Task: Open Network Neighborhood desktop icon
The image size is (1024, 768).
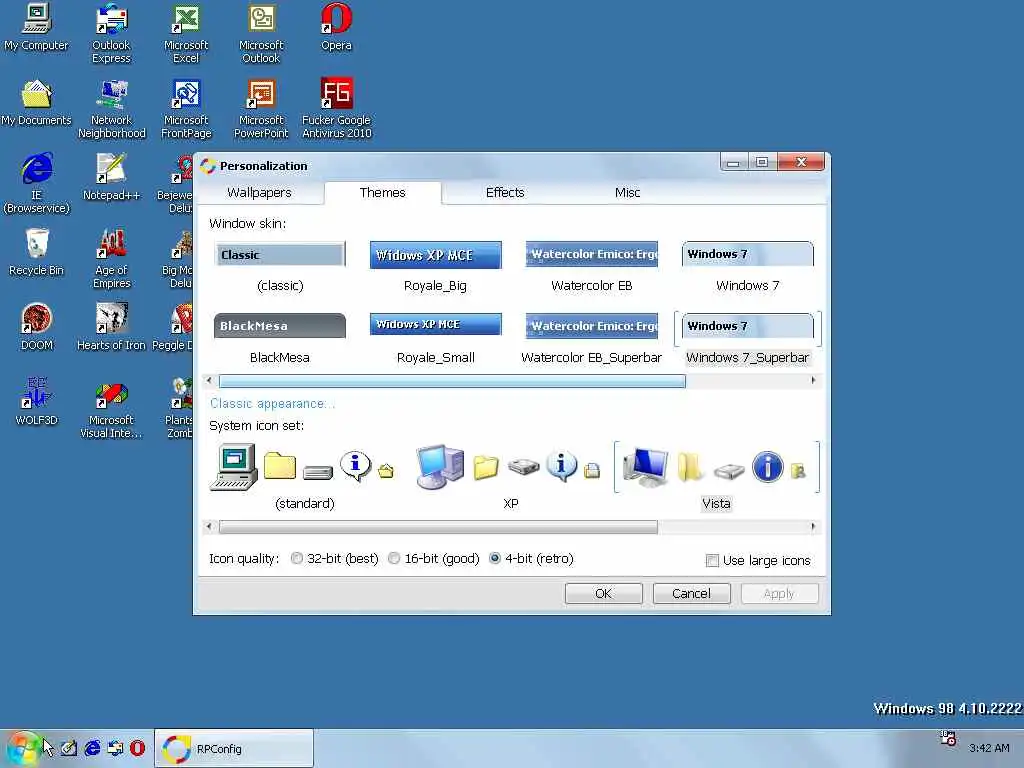Action: [112, 109]
